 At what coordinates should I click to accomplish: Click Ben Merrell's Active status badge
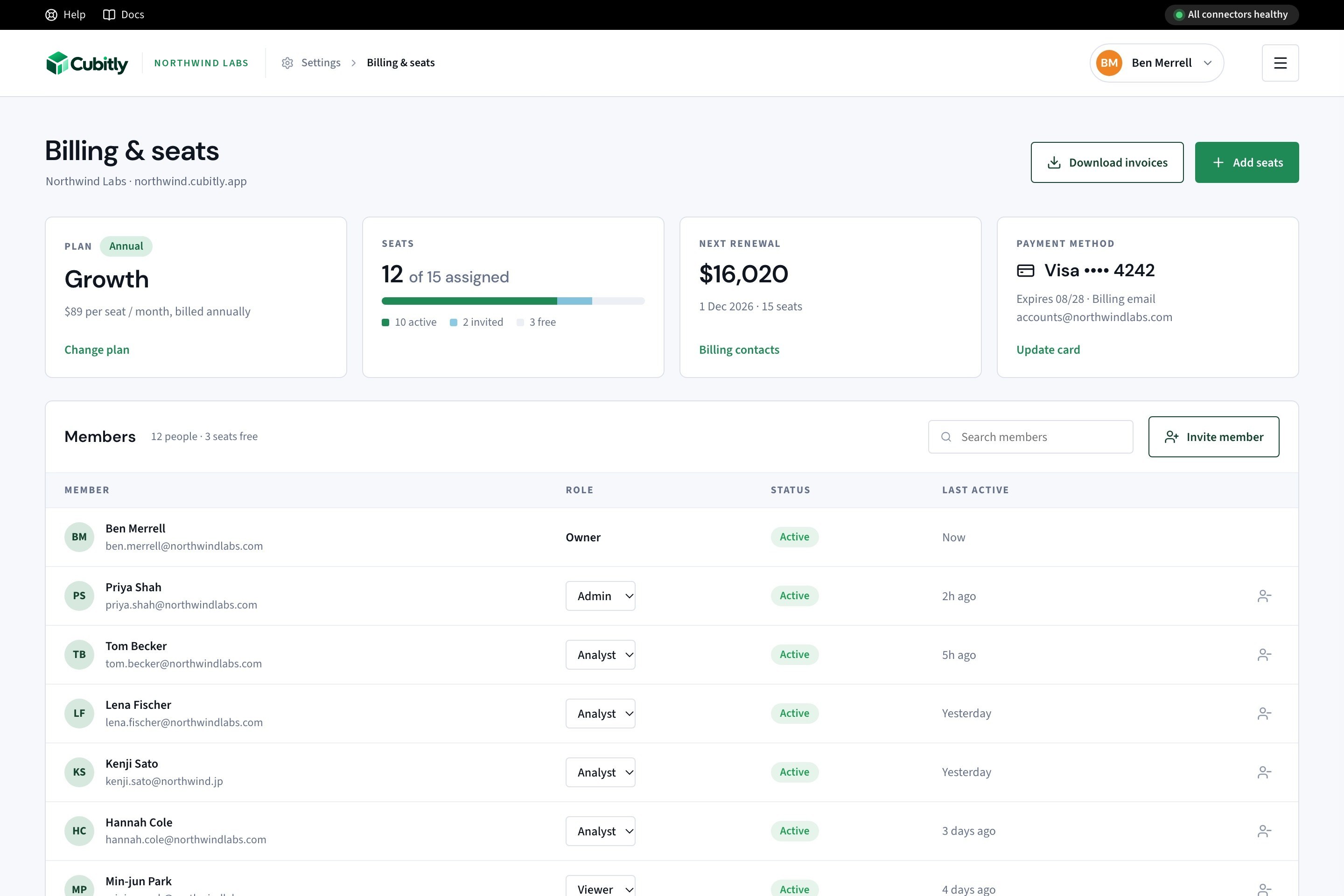click(x=794, y=537)
